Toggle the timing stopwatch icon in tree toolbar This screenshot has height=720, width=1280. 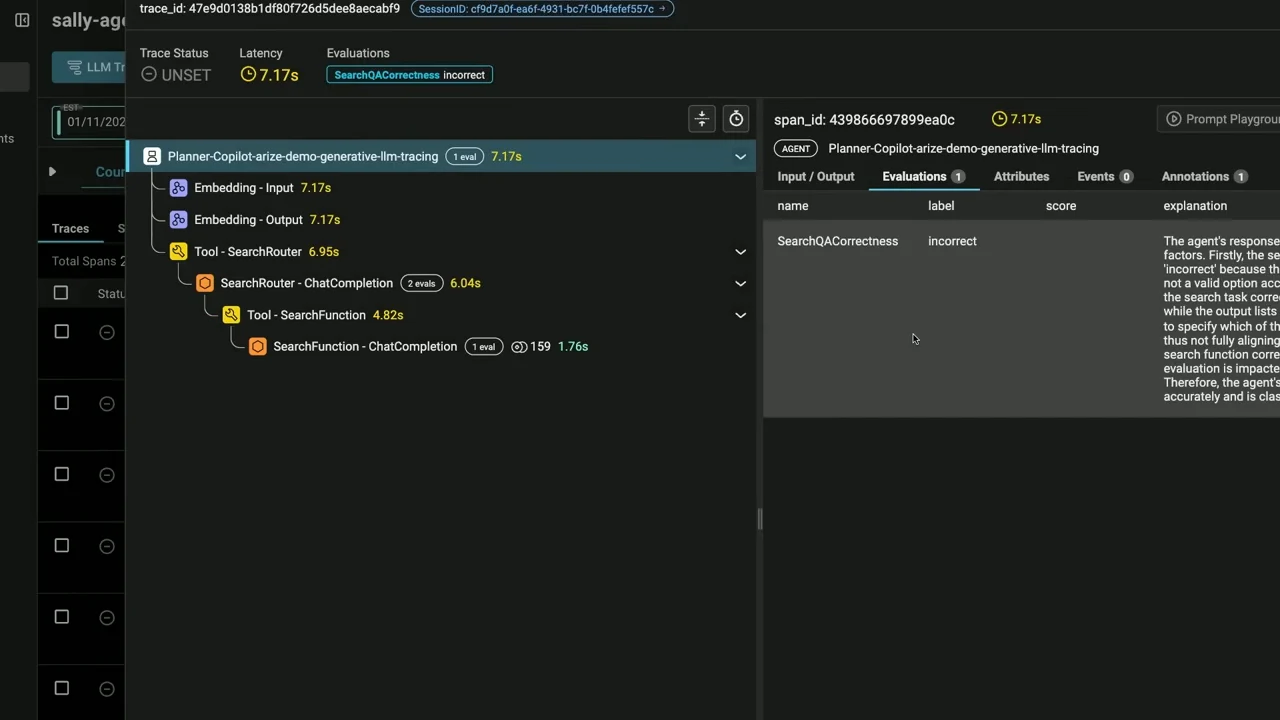[736, 119]
